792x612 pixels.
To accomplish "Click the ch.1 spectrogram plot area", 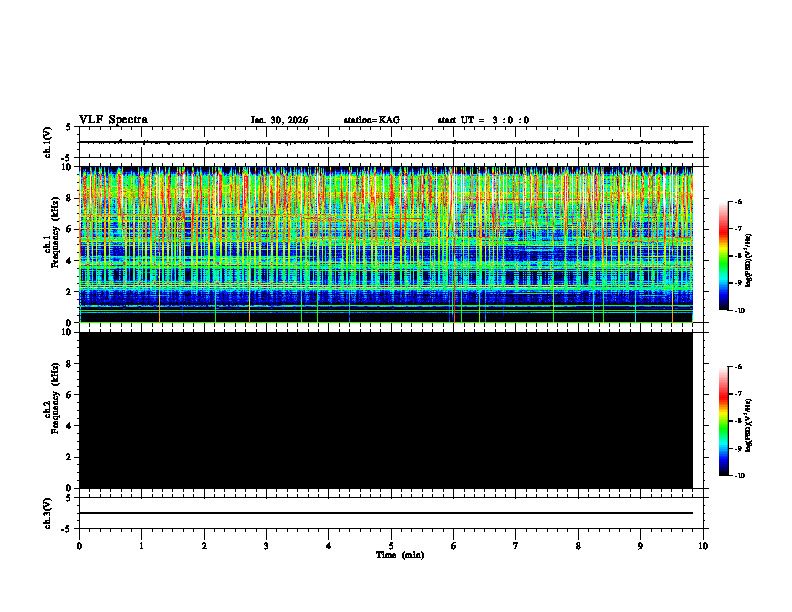I will click(x=386, y=244).
